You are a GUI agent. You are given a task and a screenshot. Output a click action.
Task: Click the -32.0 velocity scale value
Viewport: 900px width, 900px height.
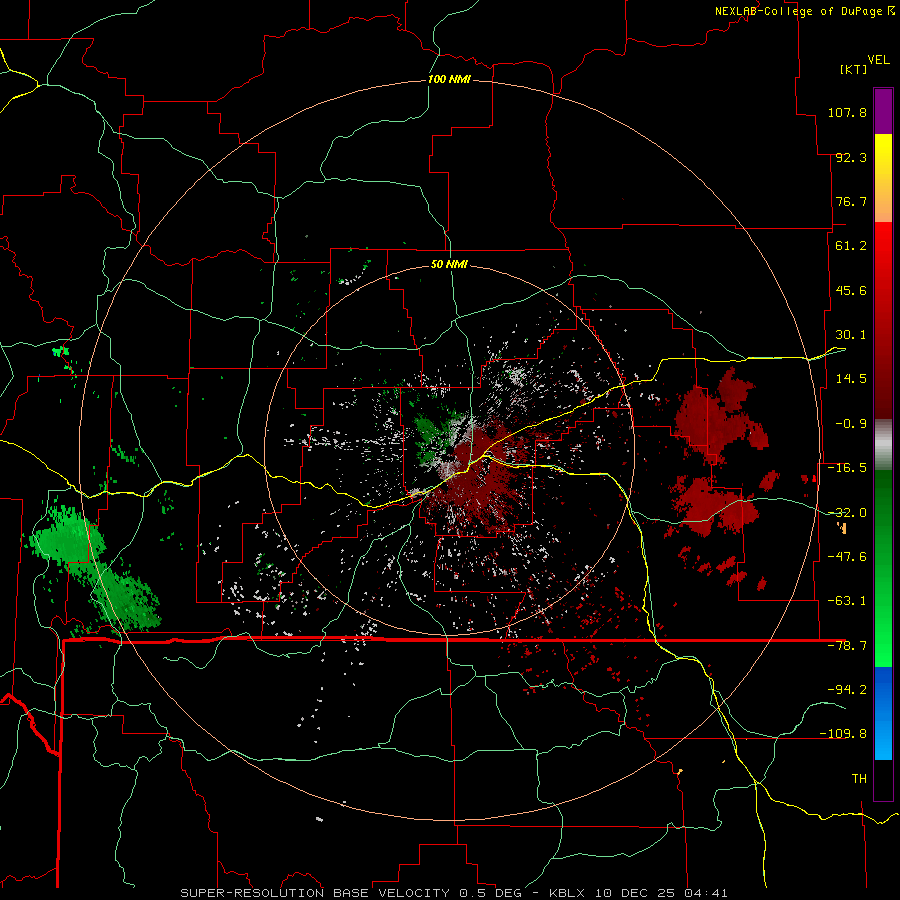click(x=847, y=513)
